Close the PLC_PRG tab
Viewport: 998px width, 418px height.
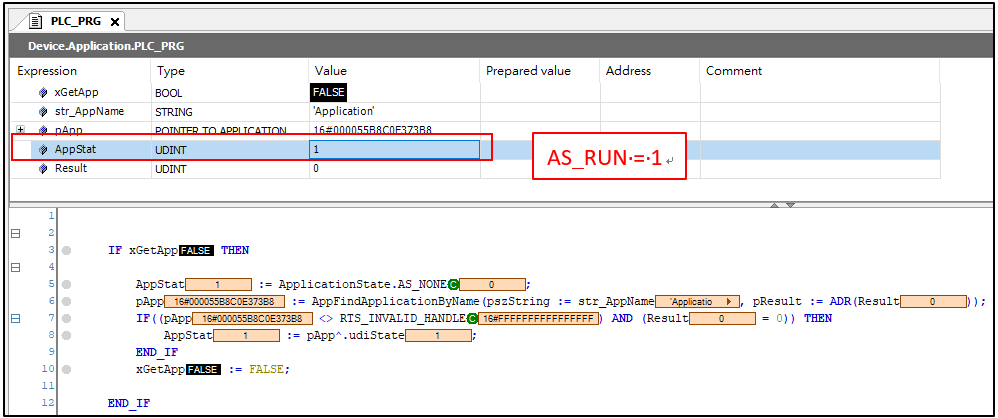114,22
